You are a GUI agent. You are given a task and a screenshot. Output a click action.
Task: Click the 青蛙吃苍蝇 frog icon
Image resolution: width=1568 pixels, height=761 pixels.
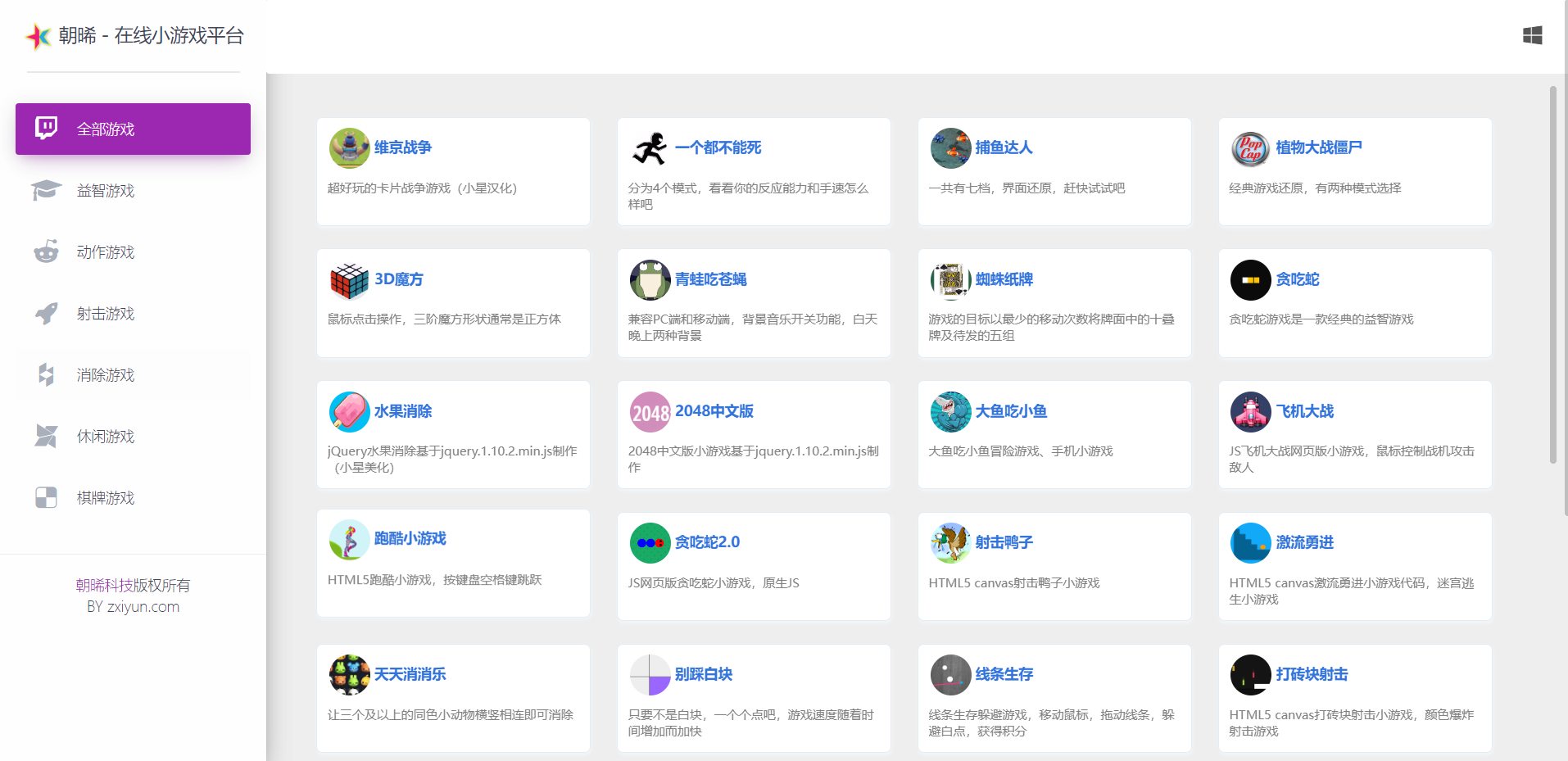(x=650, y=279)
